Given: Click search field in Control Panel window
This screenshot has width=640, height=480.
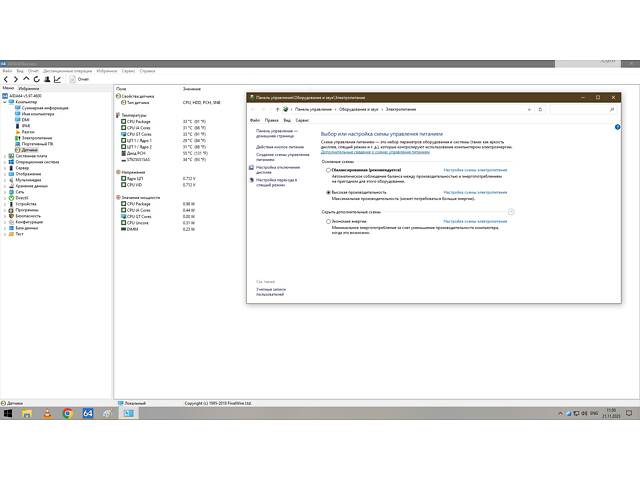Looking at the screenshot, I should (582, 109).
